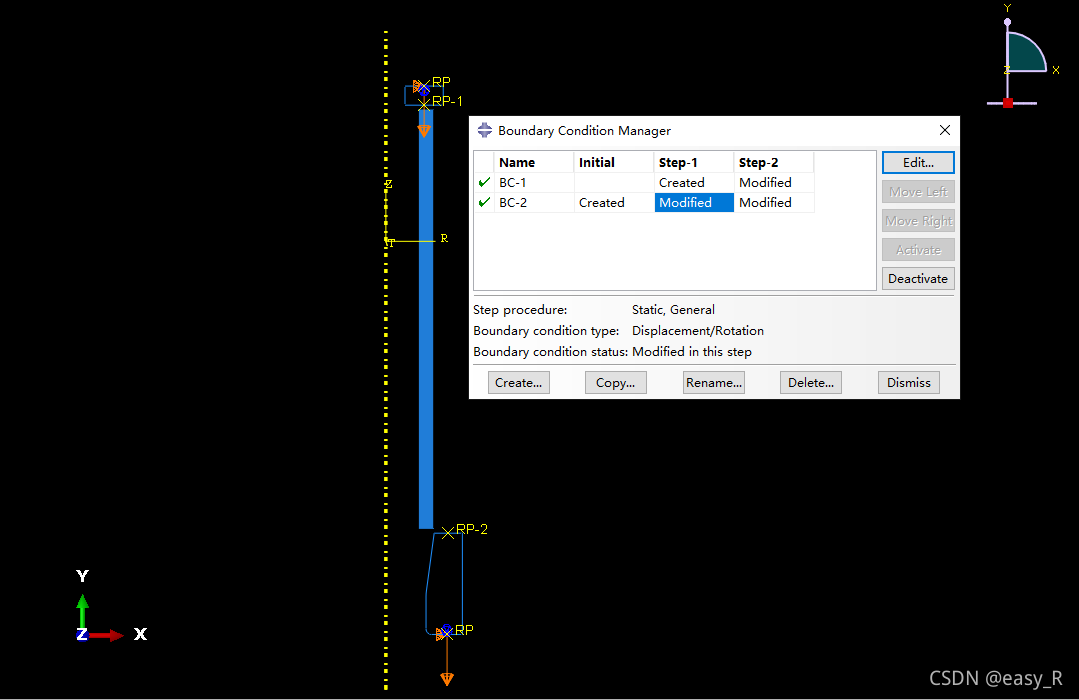This screenshot has width=1079, height=700.
Task: Toggle the green checkmark for BC-2
Action: tap(484, 203)
